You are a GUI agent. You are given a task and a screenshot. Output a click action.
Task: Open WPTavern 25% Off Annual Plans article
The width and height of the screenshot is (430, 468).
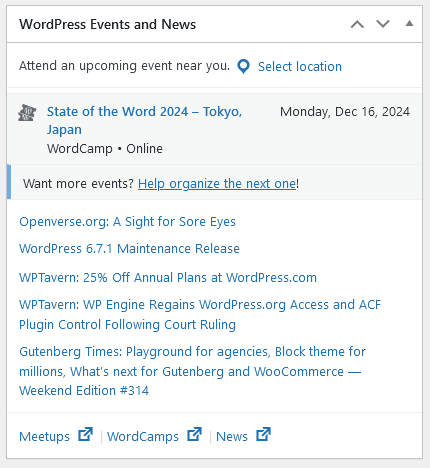click(168, 277)
